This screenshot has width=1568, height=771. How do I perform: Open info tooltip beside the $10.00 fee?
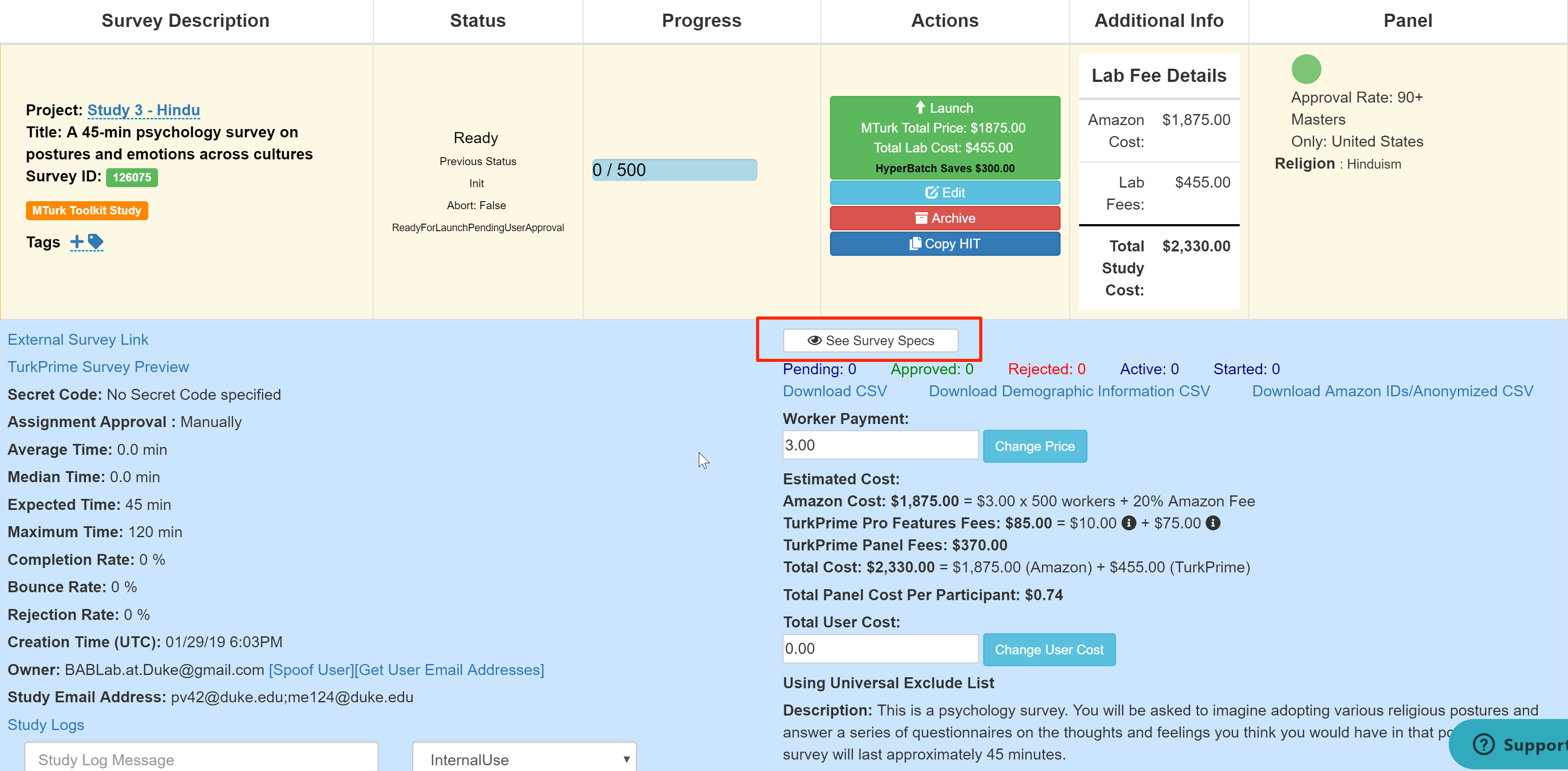click(1128, 523)
